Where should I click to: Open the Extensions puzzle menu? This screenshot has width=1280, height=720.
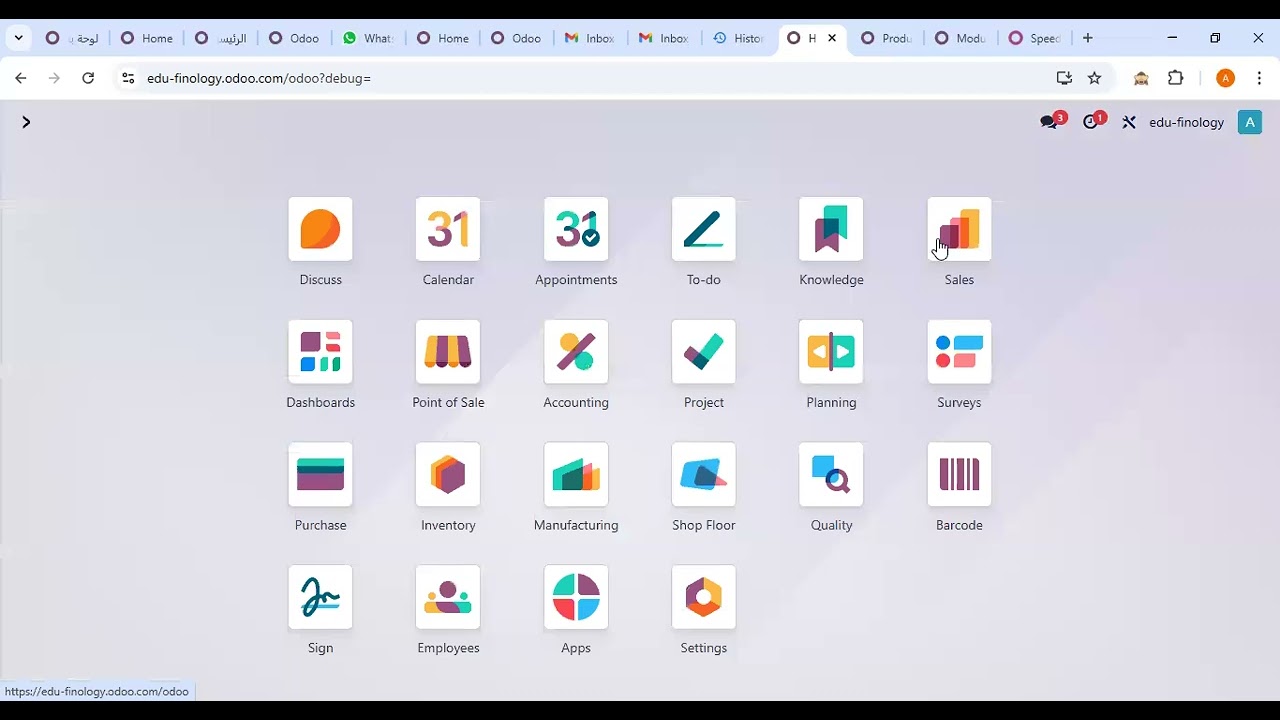coord(1176,78)
